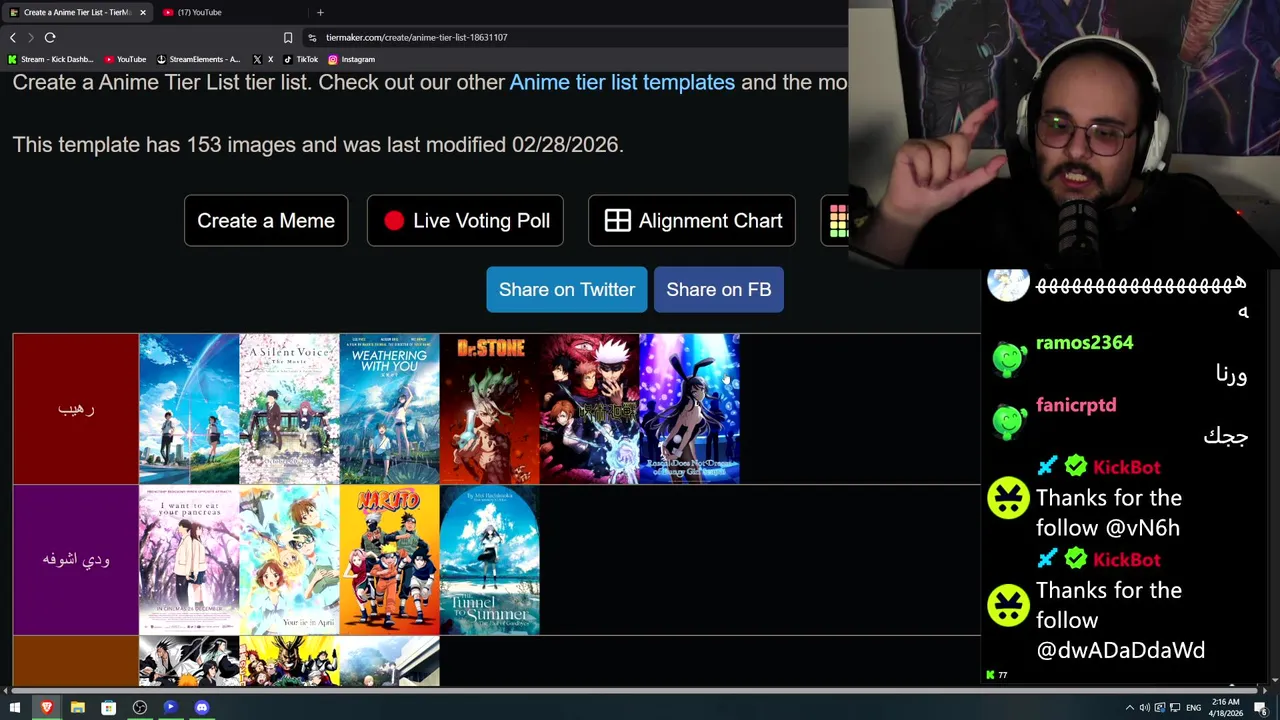Select the Weathering With You poster
This screenshot has height=720, width=1280.
(389, 409)
